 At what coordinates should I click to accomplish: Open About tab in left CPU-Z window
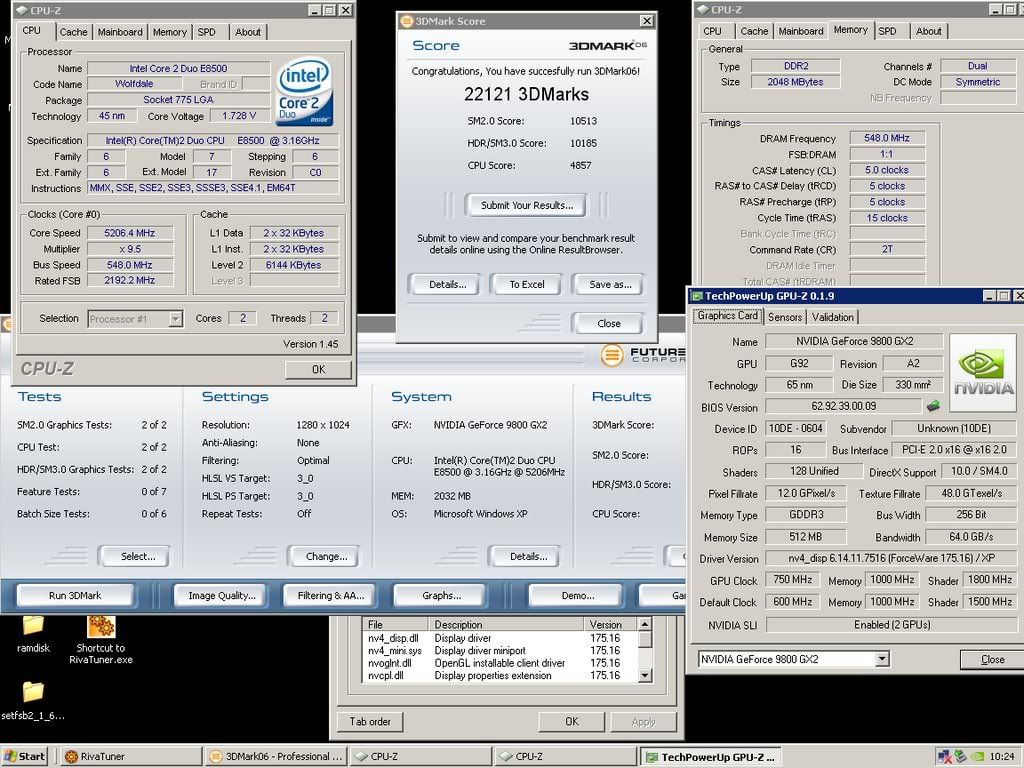[x=248, y=32]
